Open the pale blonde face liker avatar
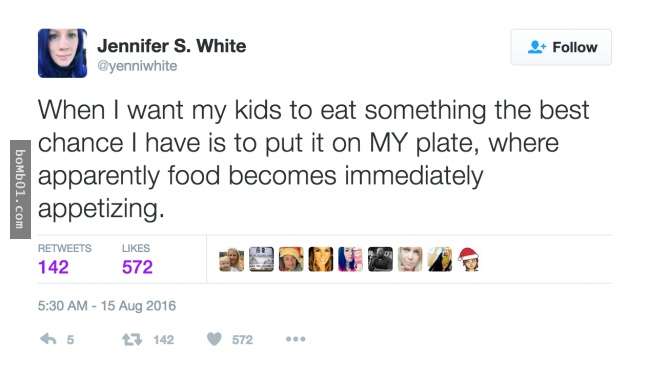650x379 pixels. 410,259
